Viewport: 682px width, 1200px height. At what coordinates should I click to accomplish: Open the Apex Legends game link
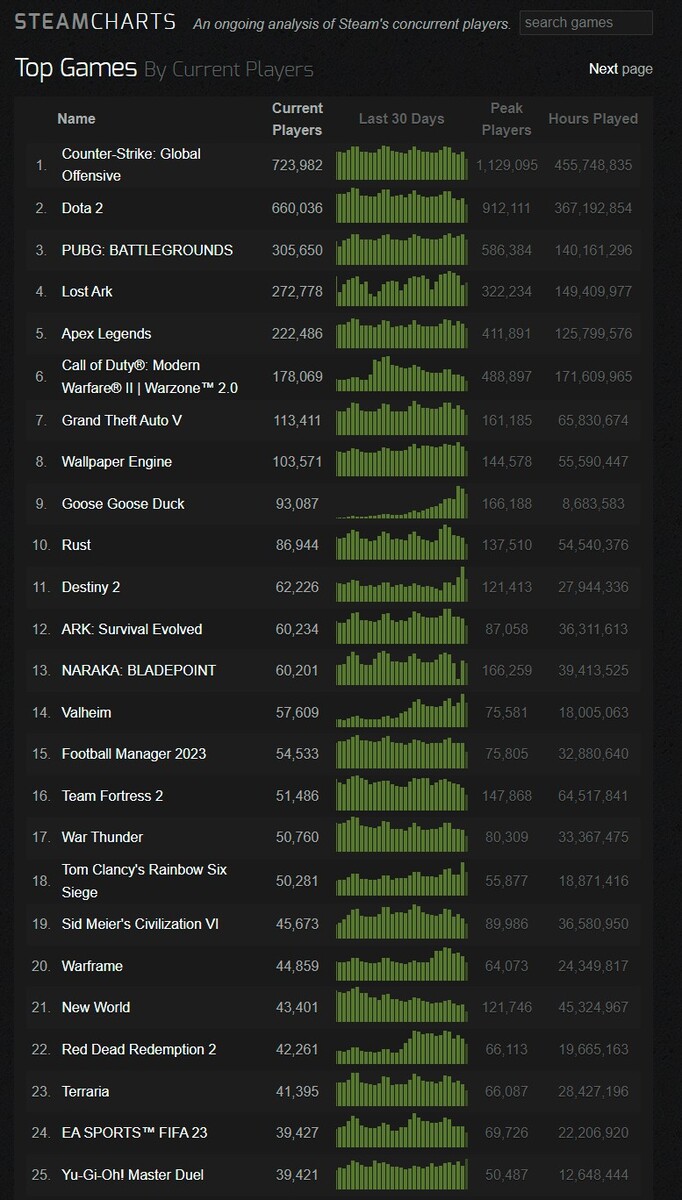(x=106, y=333)
